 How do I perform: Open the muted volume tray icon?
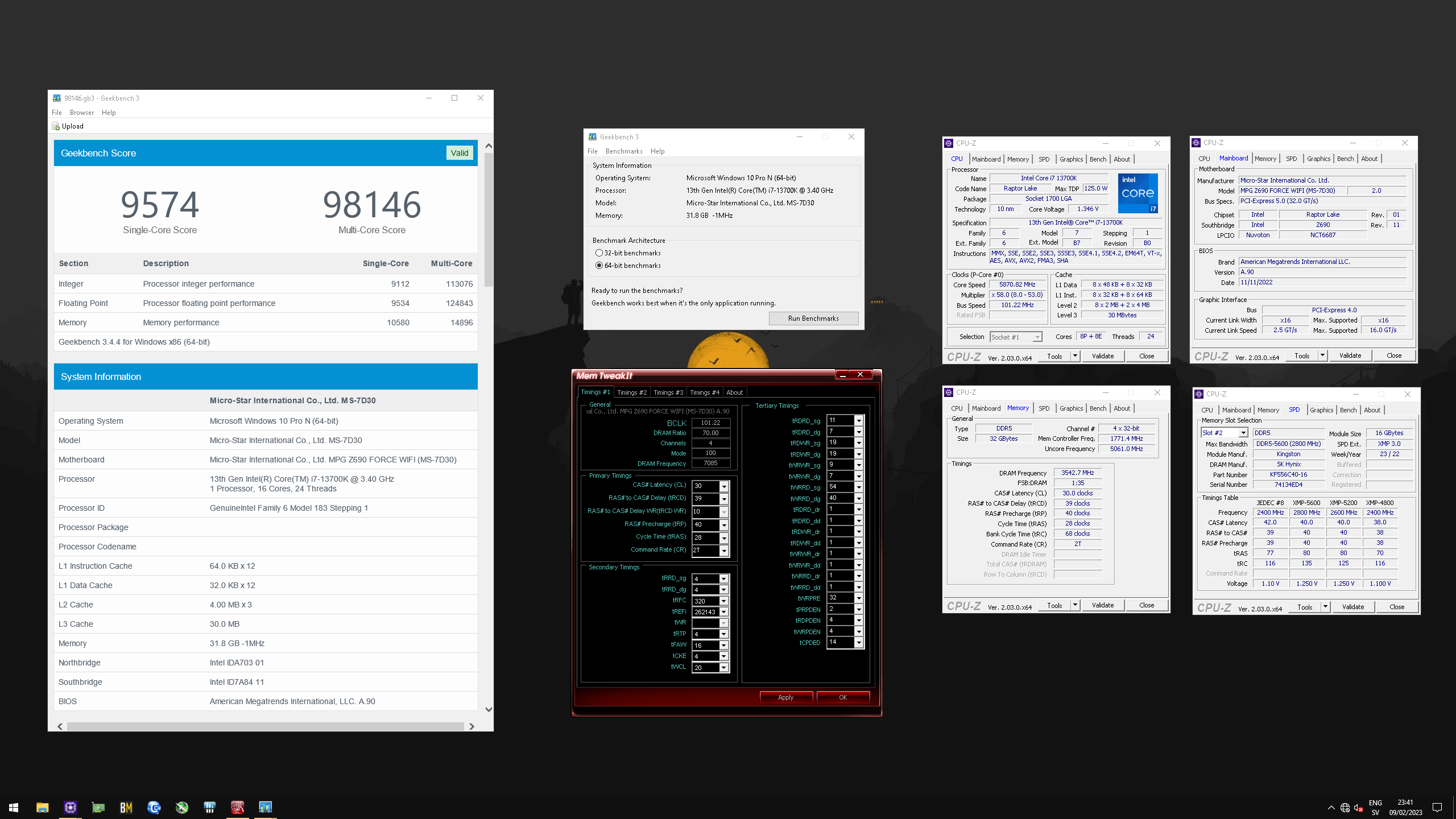1358,808
